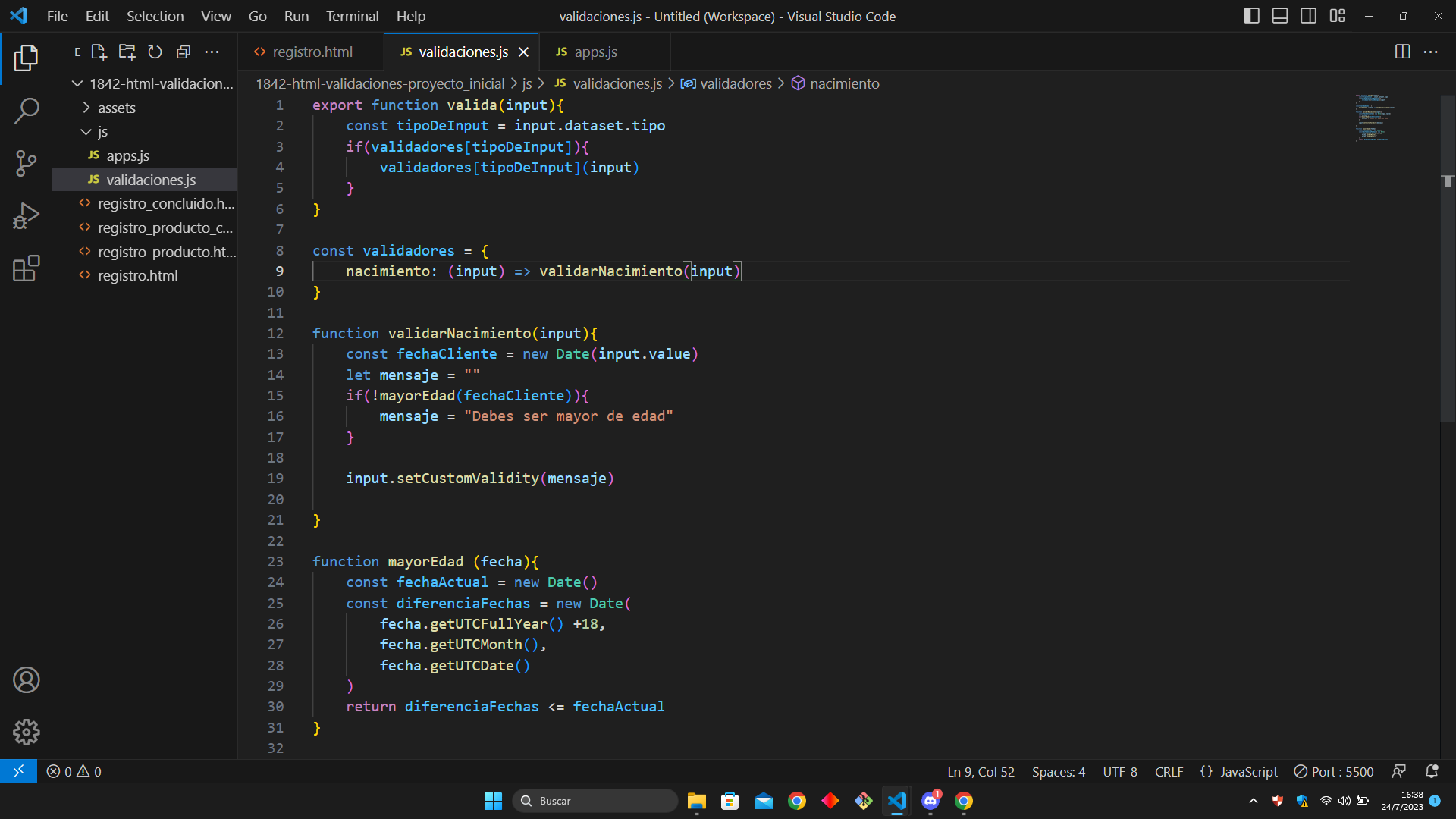
Task: Click validadores in the breadcrumb
Action: tap(726, 83)
